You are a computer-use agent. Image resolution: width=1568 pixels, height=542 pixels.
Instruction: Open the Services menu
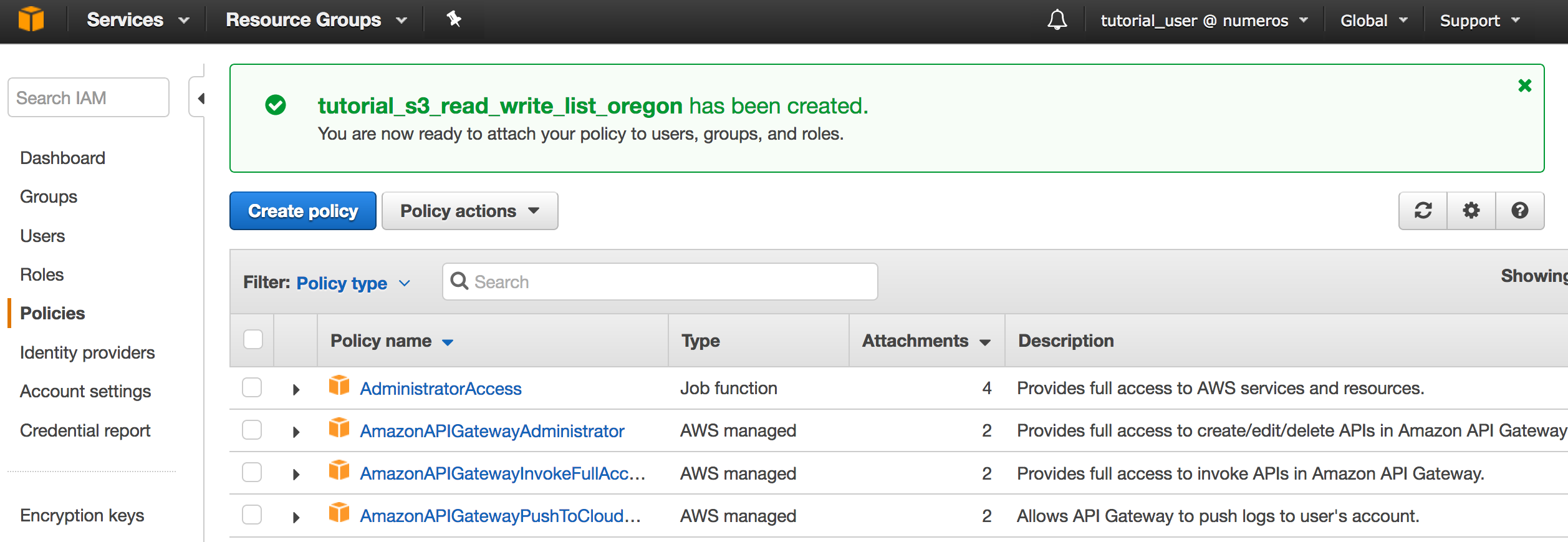pyautogui.click(x=137, y=20)
